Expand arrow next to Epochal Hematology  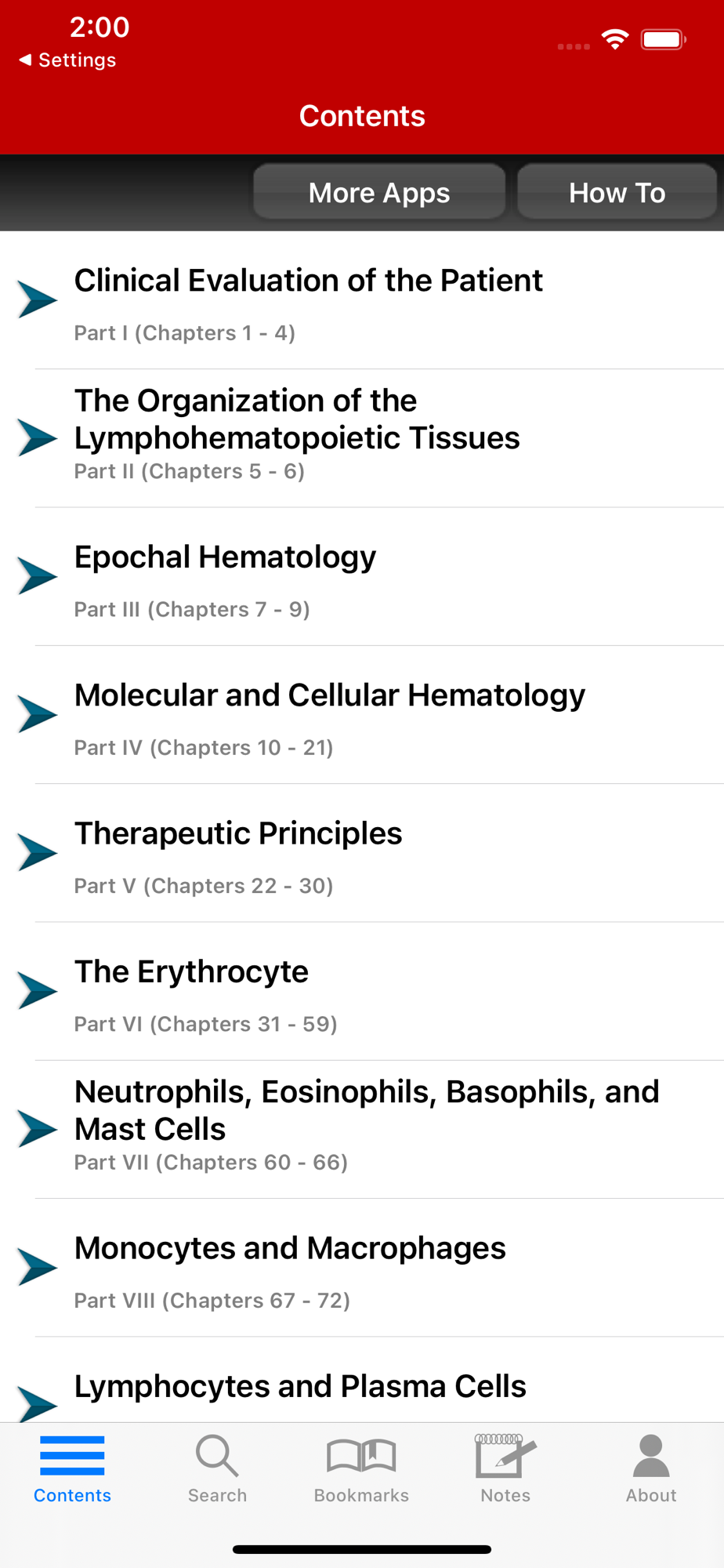38,576
